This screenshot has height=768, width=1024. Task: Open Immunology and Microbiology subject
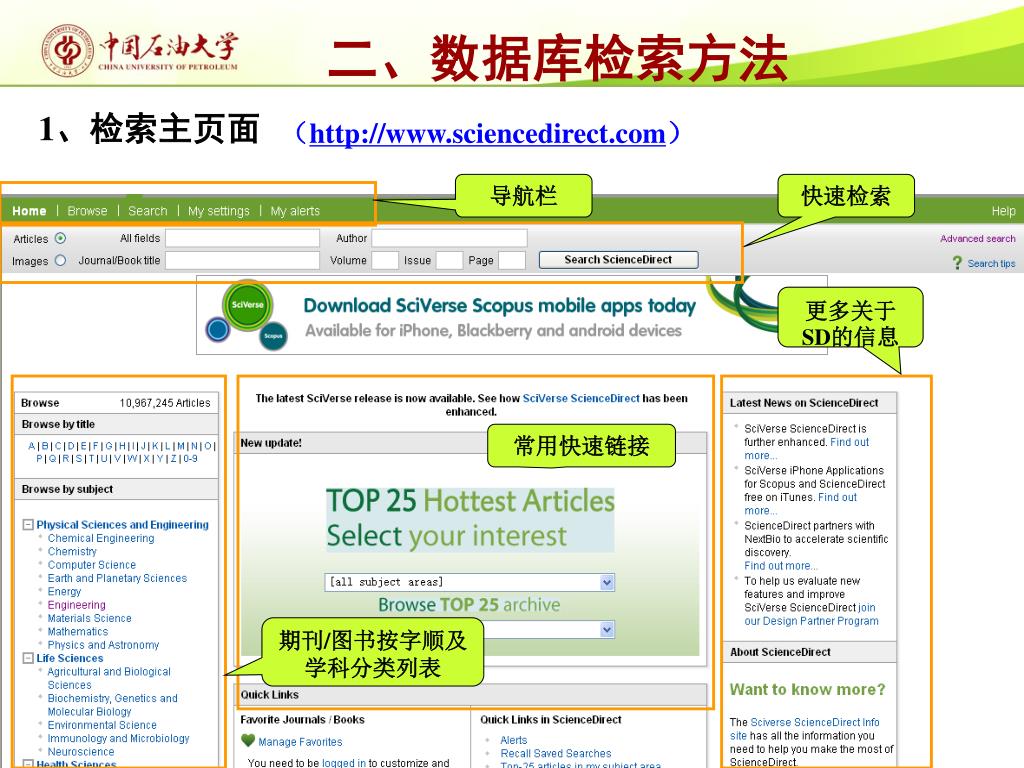(118, 738)
